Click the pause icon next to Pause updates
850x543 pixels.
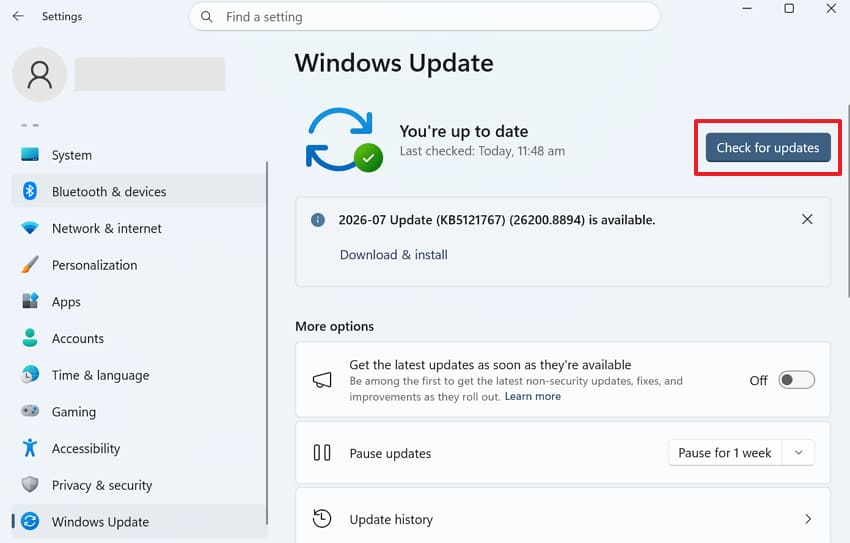(322, 452)
